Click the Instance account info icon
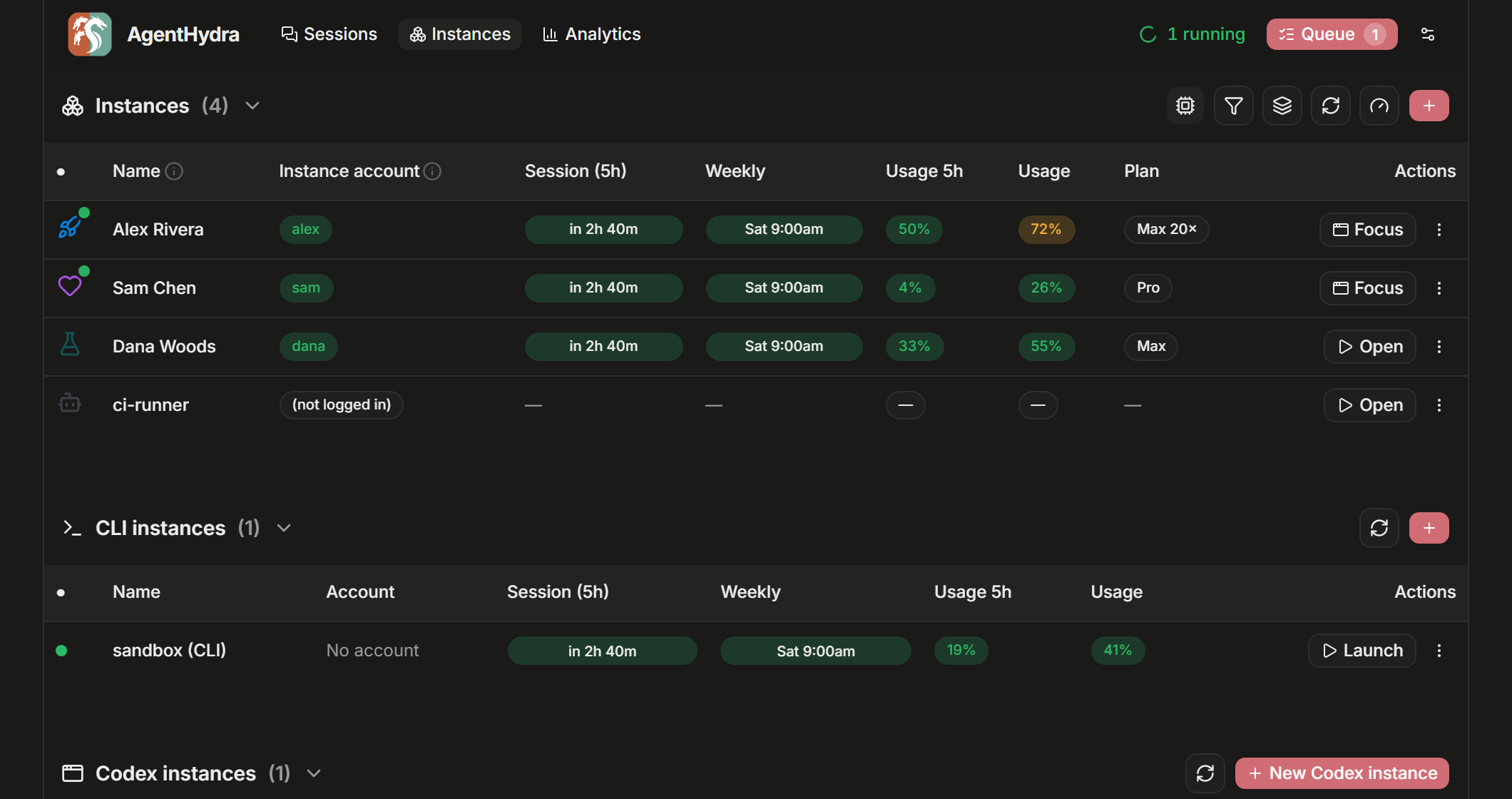The image size is (1512, 799). coord(432,171)
